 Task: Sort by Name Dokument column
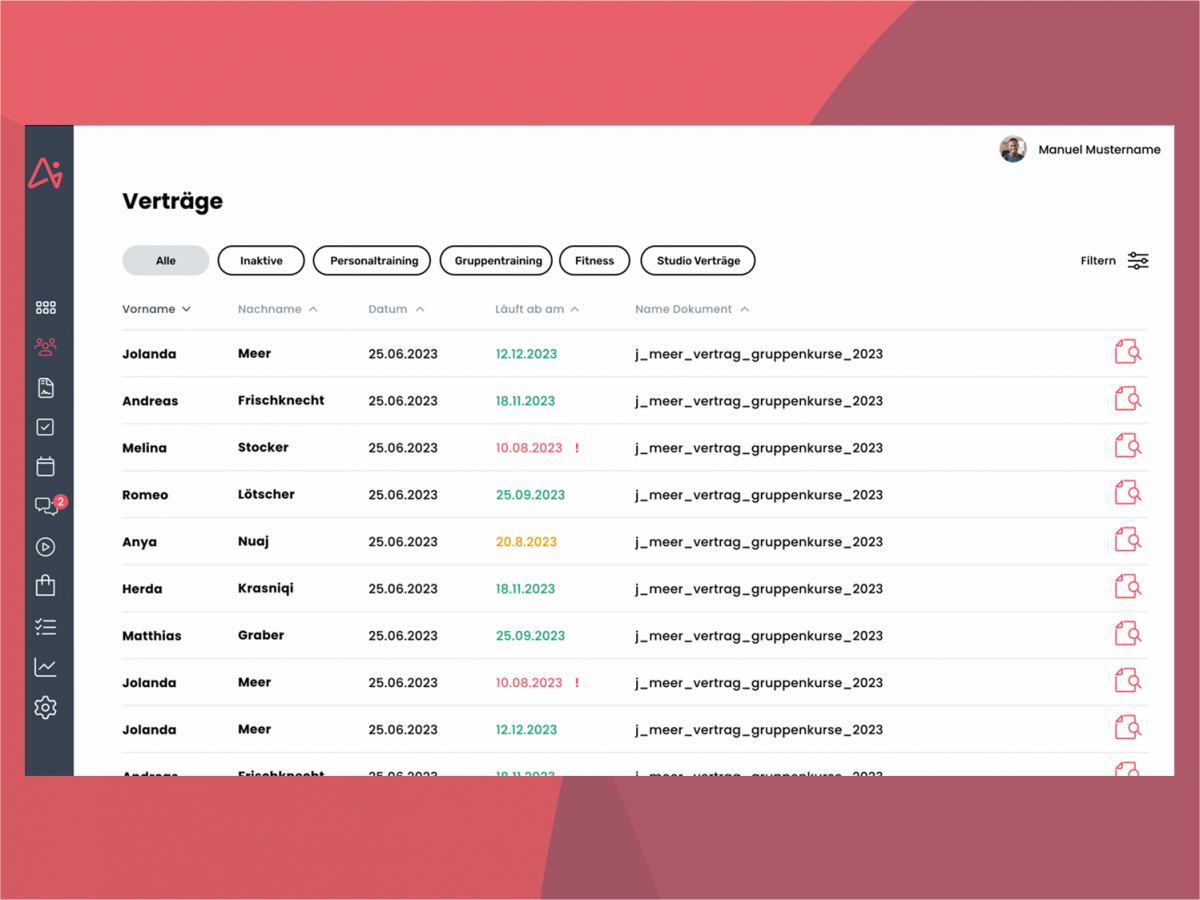tap(692, 310)
